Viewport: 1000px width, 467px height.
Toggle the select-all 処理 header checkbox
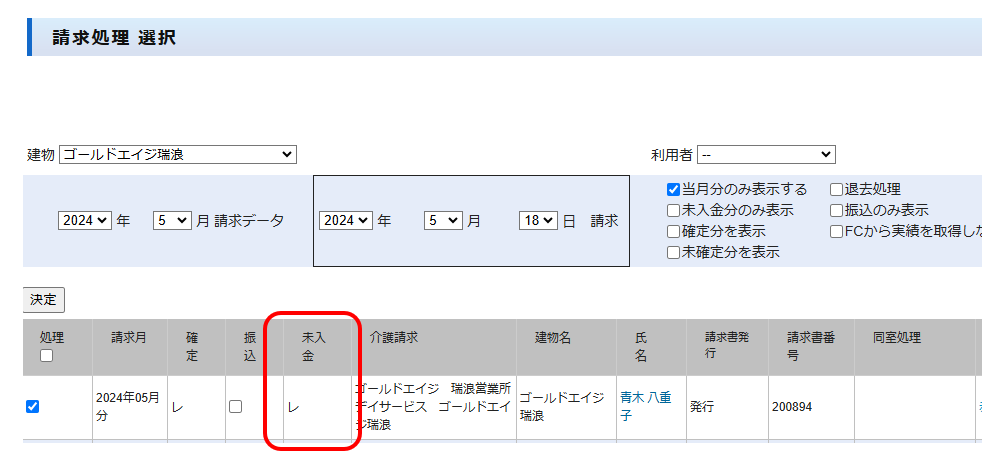point(46,356)
